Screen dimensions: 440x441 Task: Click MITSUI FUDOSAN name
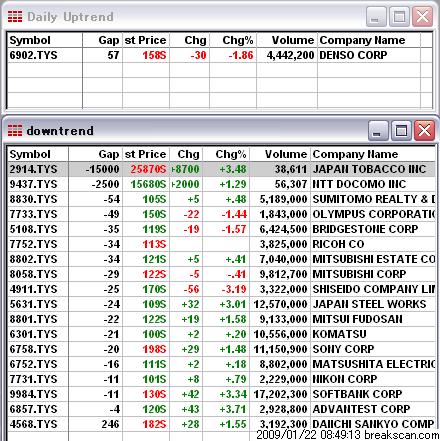click(357, 319)
